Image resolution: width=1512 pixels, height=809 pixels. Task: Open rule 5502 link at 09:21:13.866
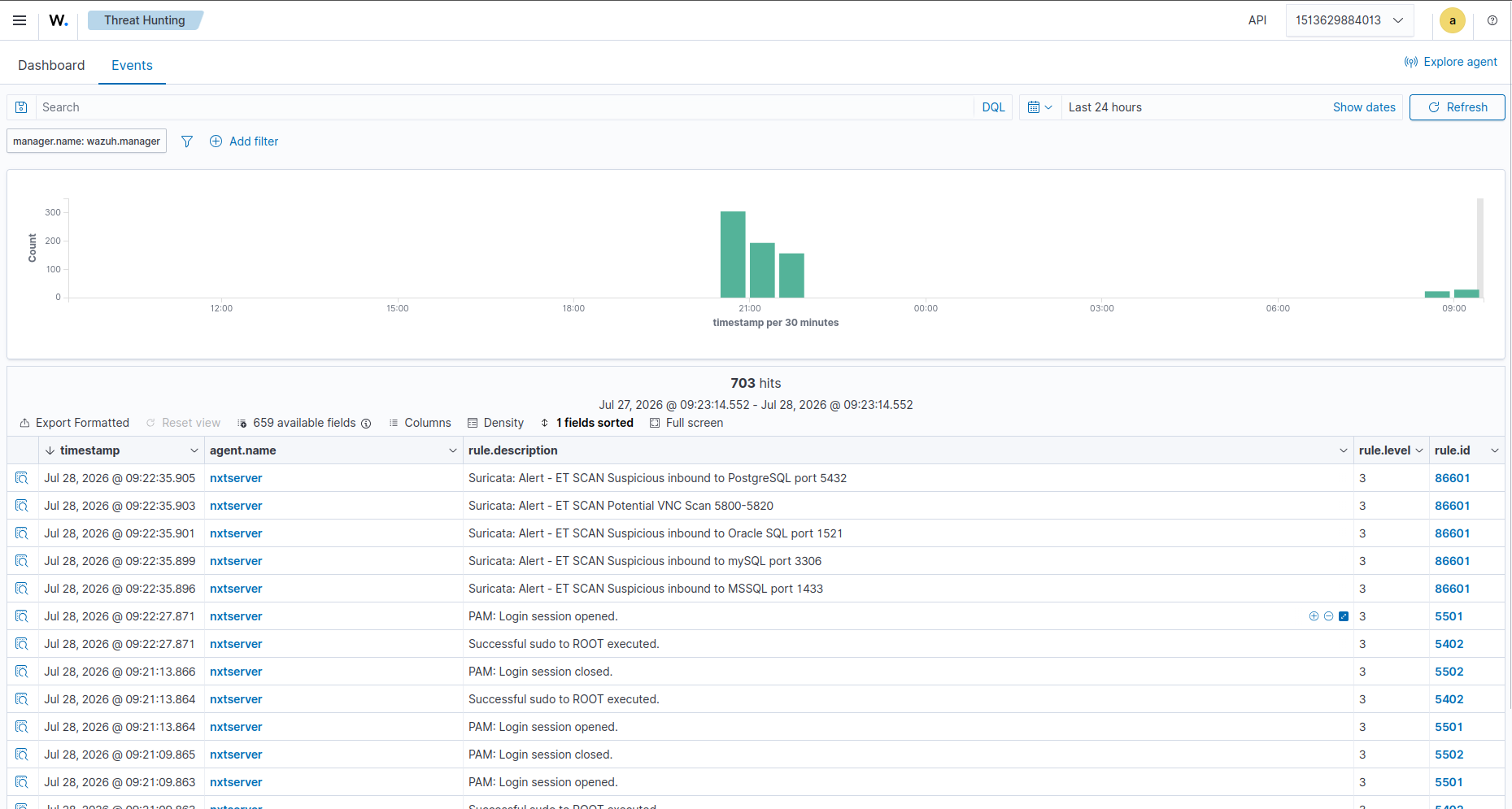(x=1449, y=672)
